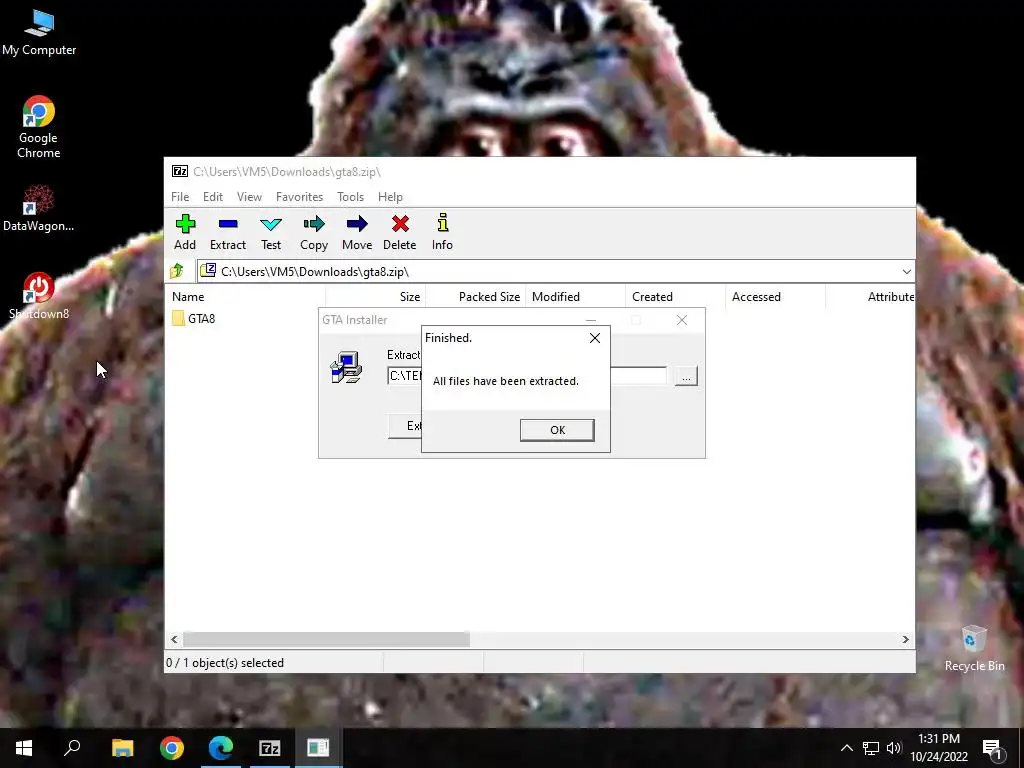The height and width of the screenshot is (768, 1024).
Task: Select the GTA8 folder row
Action: click(193, 319)
